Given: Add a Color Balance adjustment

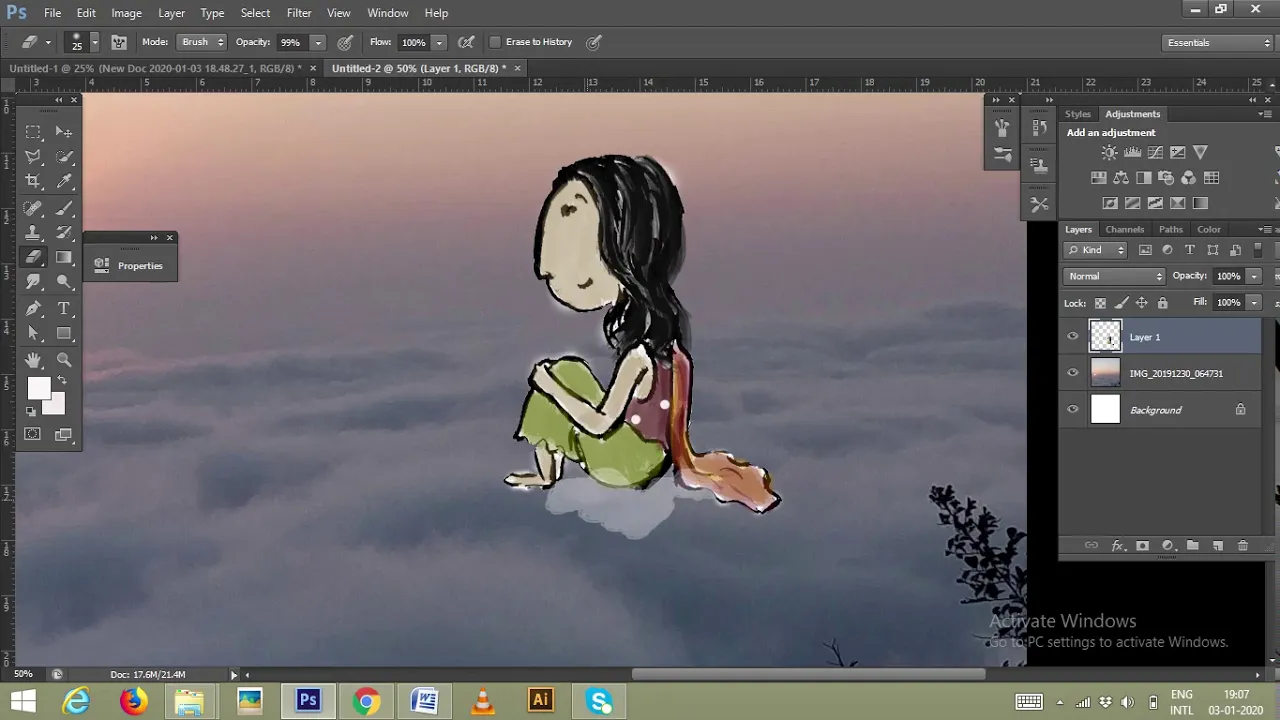Looking at the screenshot, I should click(x=1120, y=178).
